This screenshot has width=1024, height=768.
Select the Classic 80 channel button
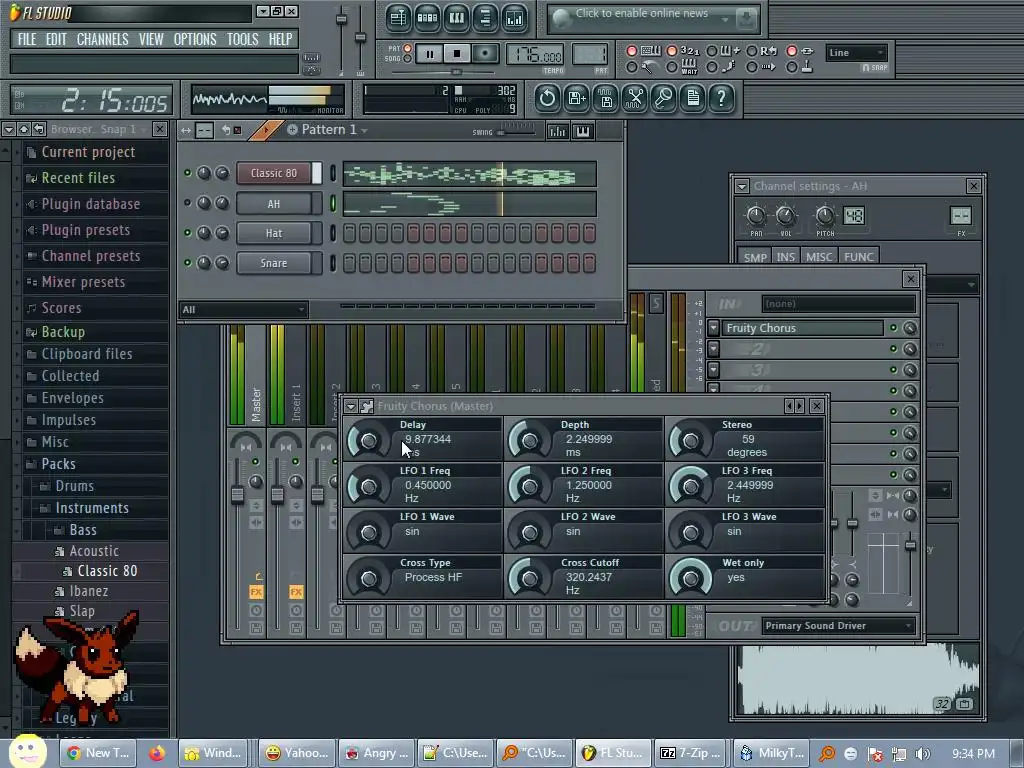(x=274, y=173)
